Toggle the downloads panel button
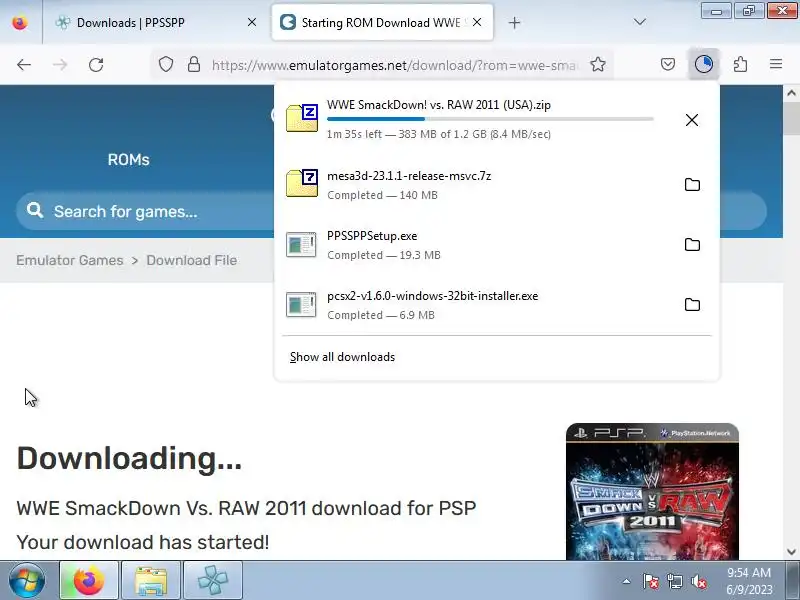The height and width of the screenshot is (600, 800). [704, 65]
